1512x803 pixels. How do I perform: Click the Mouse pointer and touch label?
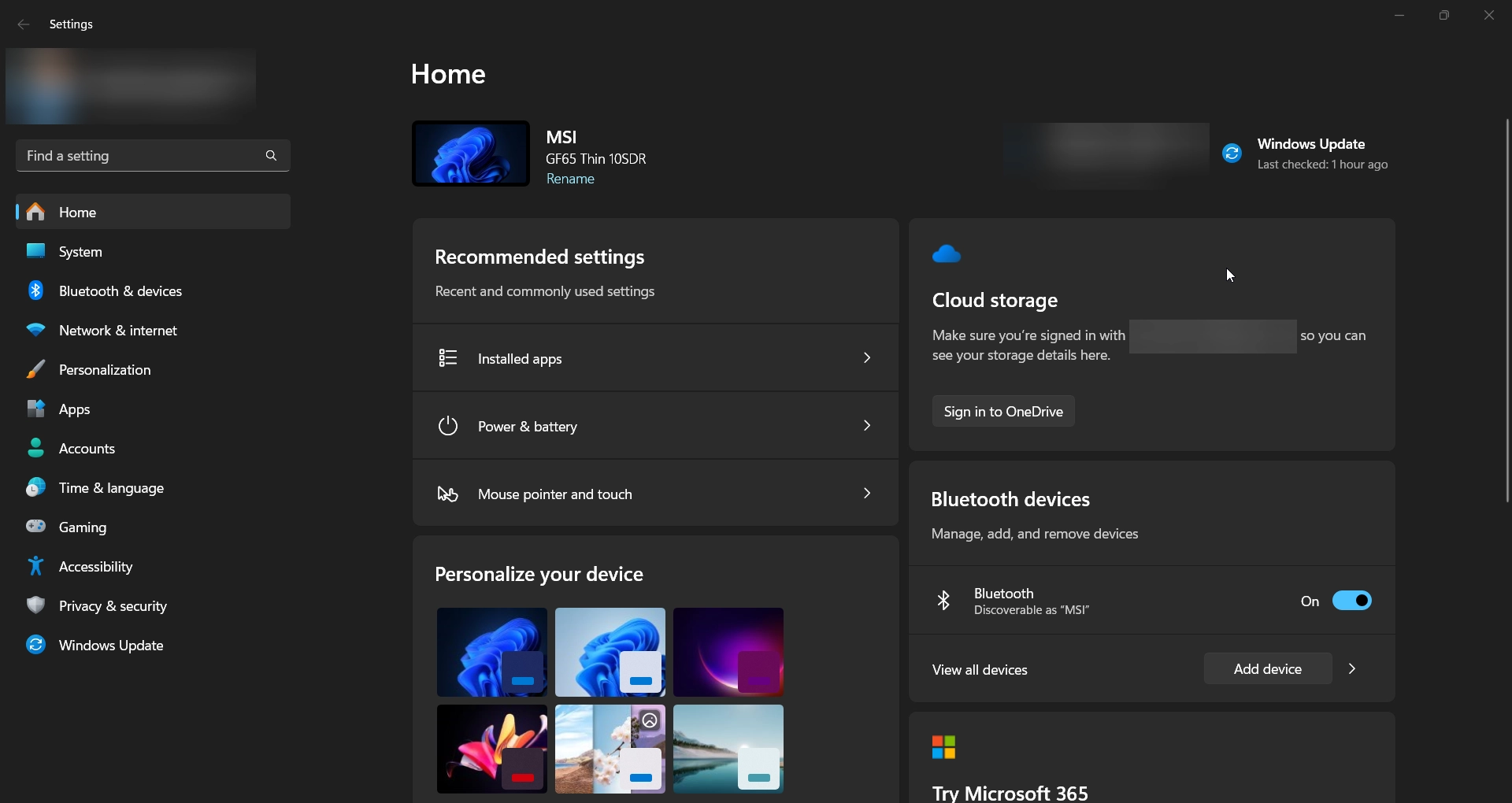click(x=555, y=494)
